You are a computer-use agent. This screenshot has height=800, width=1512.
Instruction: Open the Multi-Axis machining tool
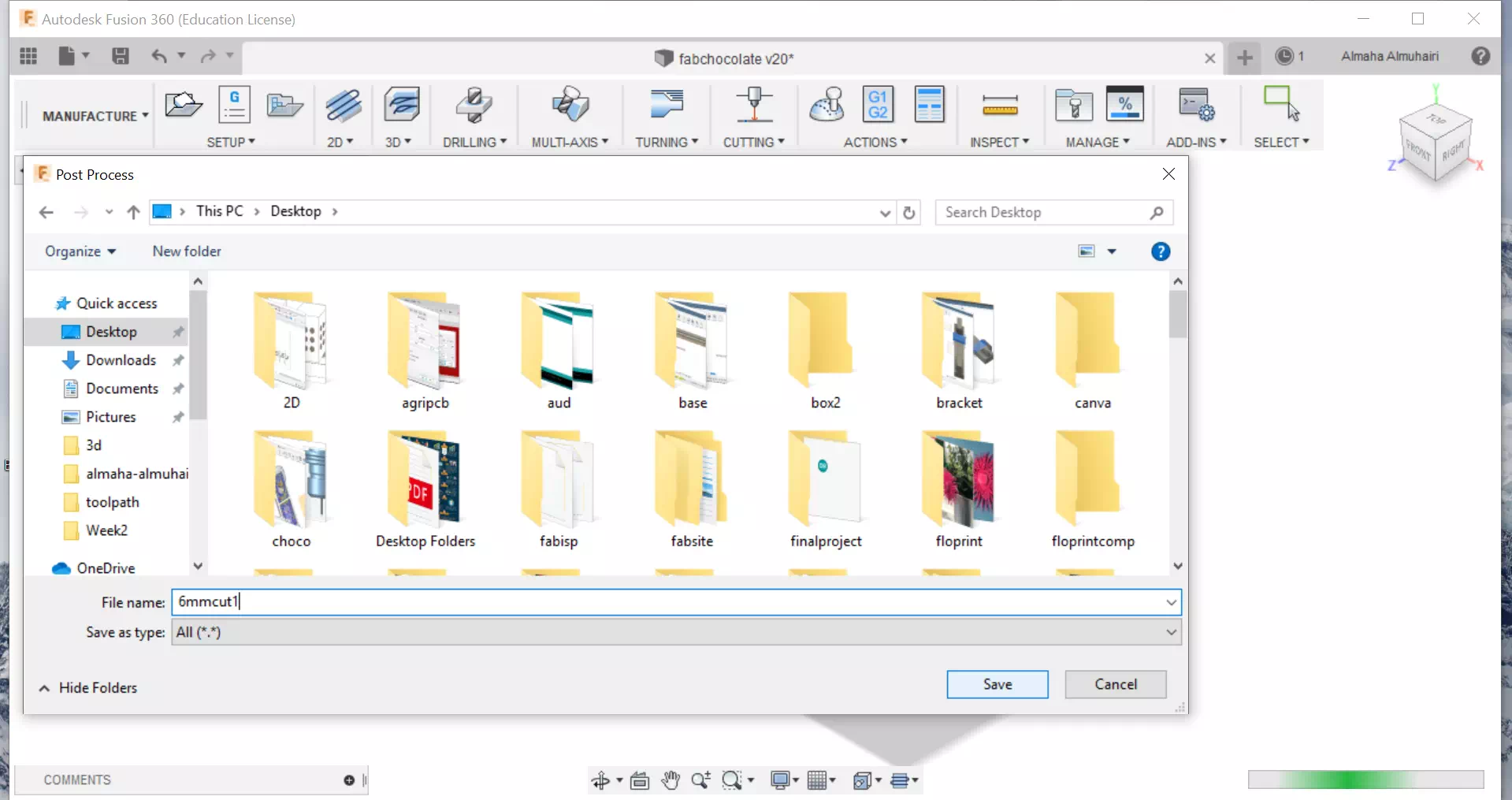click(569, 106)
